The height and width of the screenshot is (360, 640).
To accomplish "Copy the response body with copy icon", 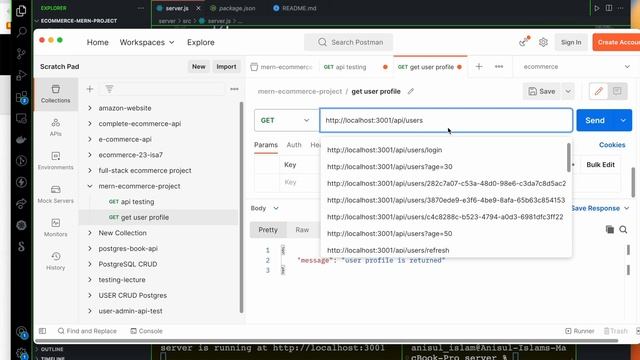I will (610, 229).
